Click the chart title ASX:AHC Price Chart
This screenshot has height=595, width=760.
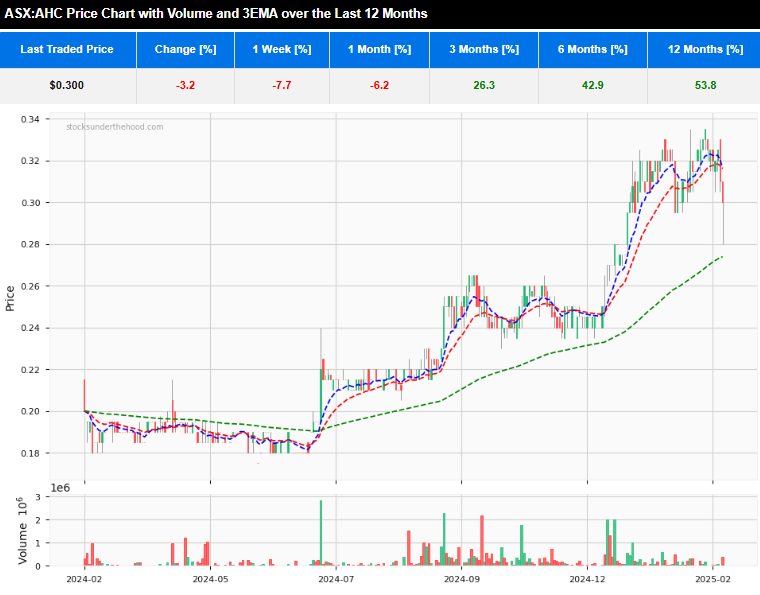(x=216, y=14)
